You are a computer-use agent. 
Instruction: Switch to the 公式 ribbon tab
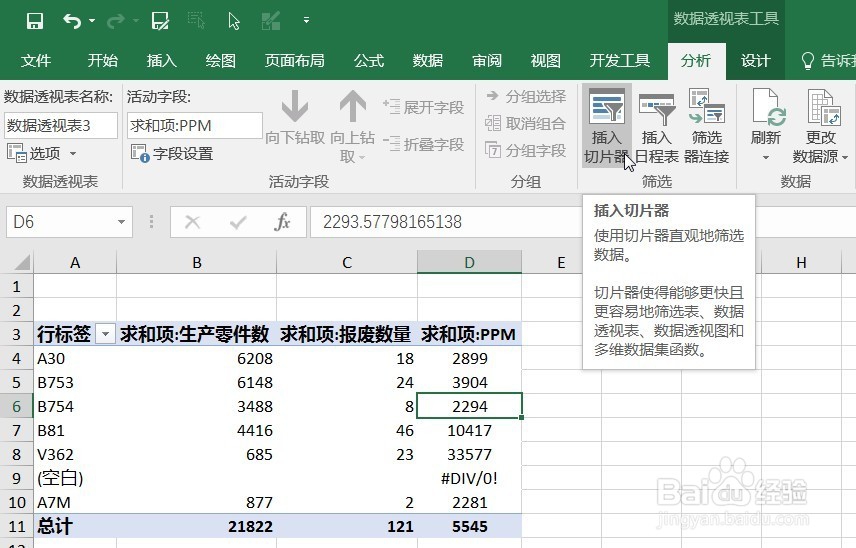369,60
